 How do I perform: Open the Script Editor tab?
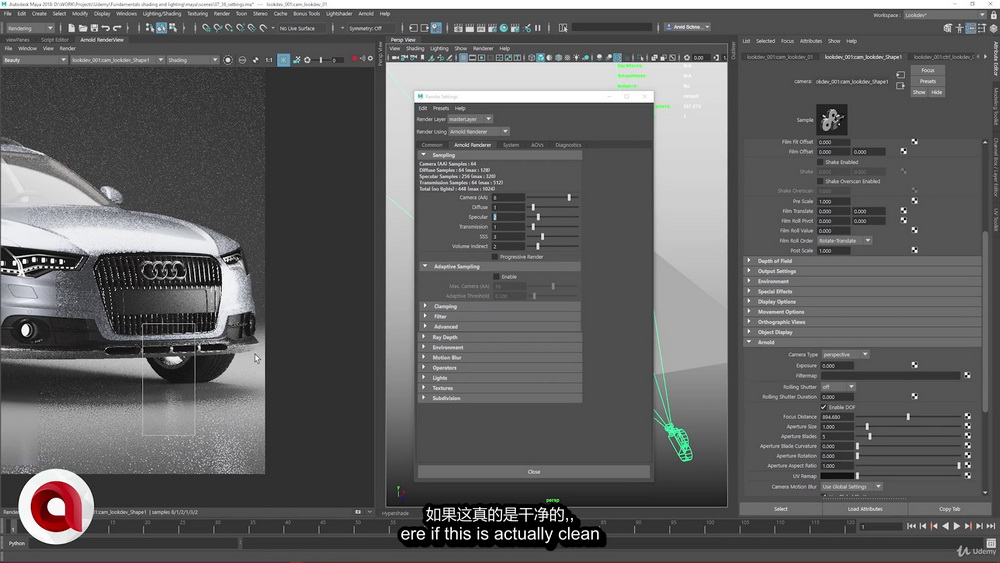point(55,40)
